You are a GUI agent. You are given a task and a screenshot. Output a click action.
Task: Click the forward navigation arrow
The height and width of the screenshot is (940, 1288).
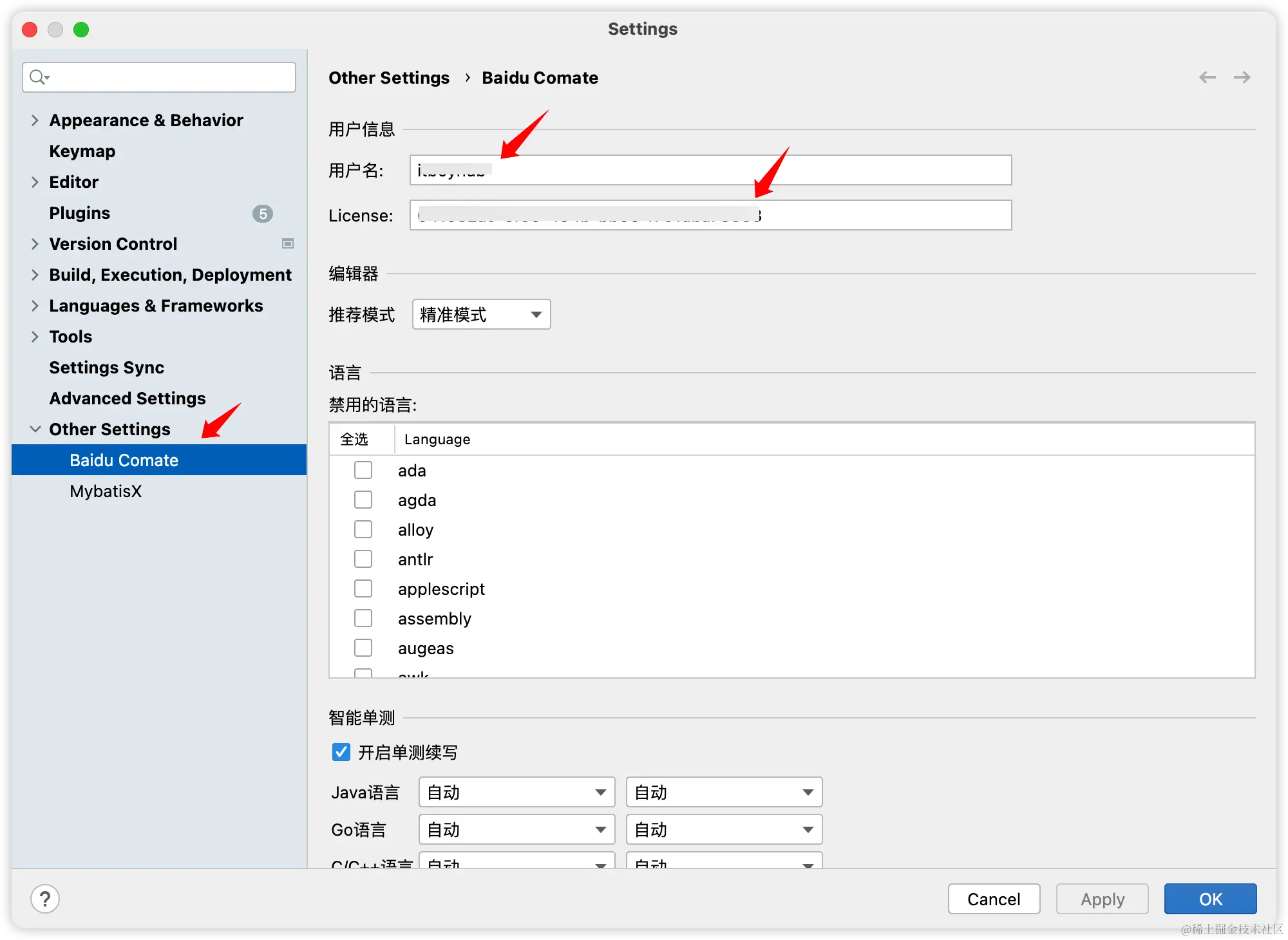[1242, 77]
